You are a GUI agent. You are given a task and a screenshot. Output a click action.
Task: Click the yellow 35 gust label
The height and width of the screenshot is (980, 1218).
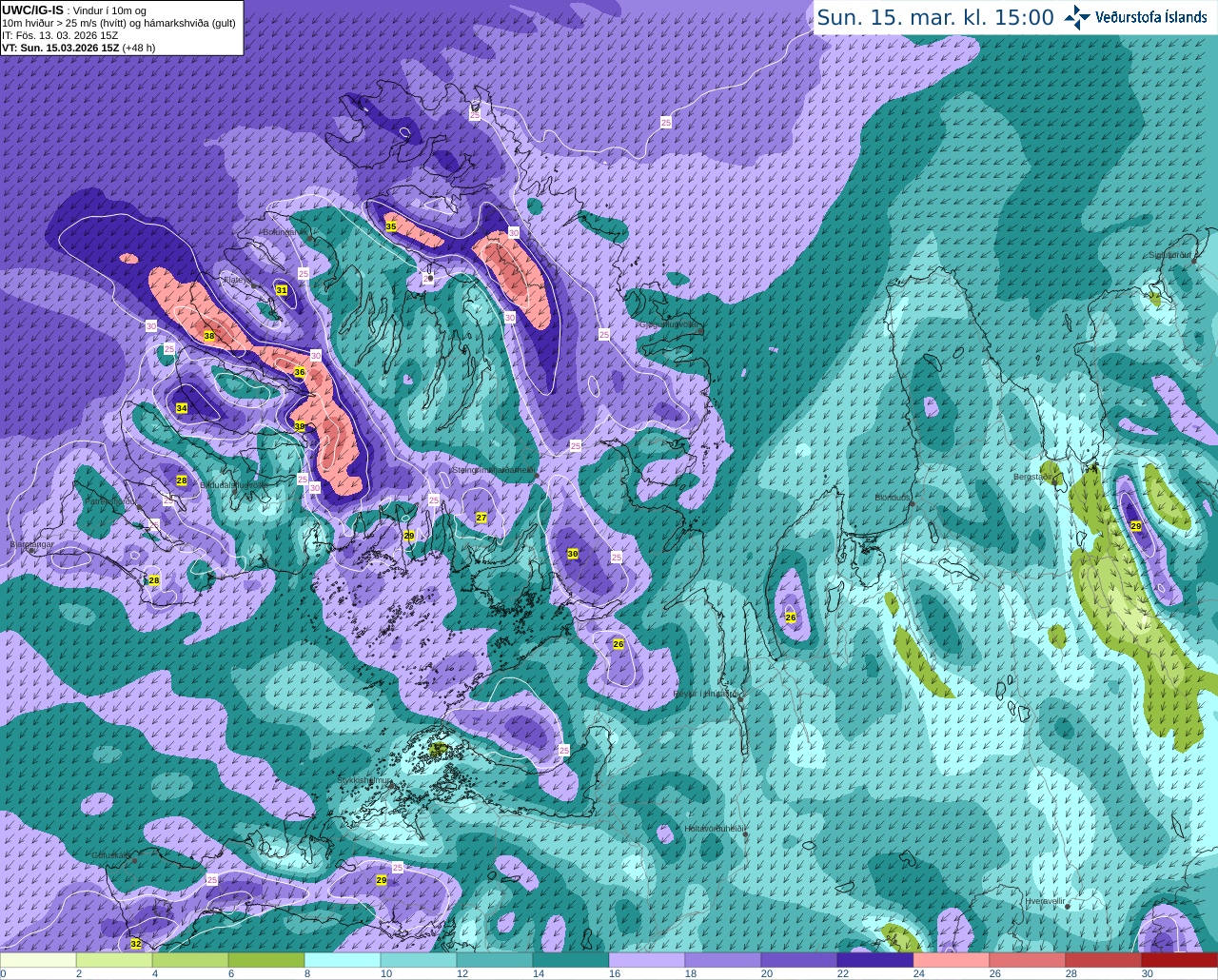pos(391,226)
